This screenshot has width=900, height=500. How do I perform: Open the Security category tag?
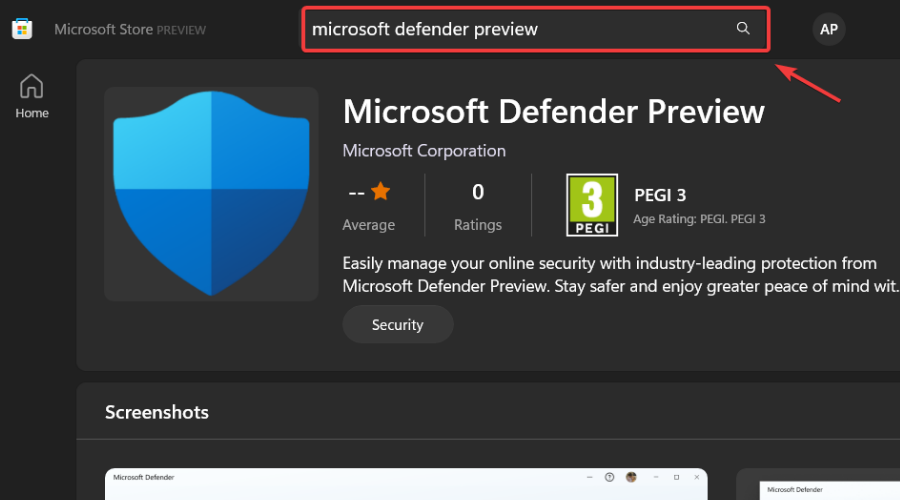(x=398, y=324)
